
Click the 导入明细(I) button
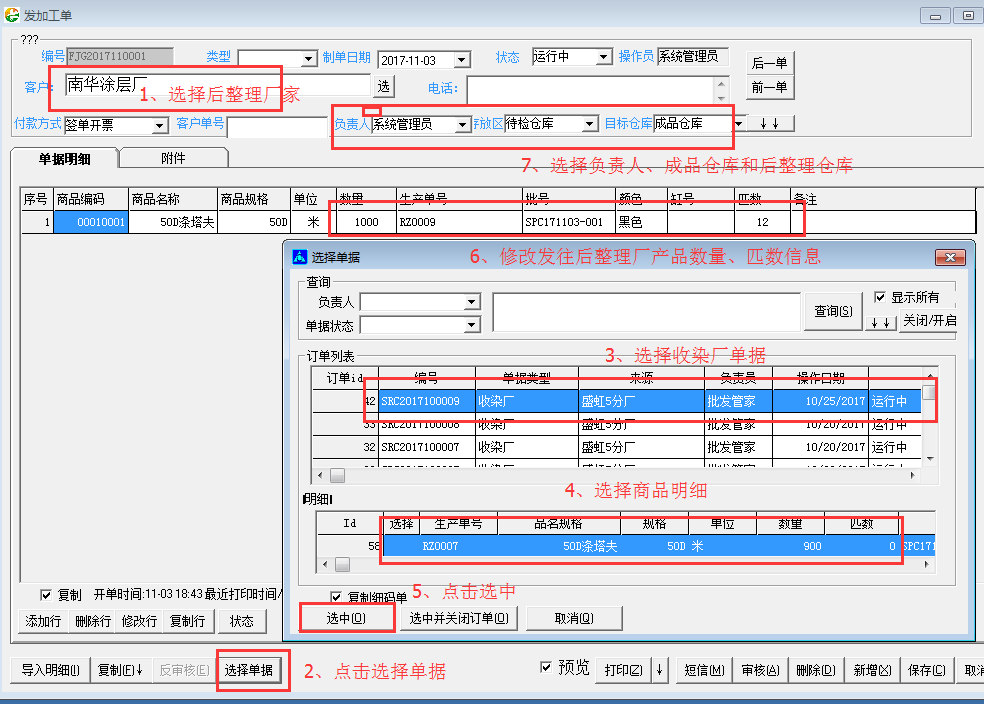pyautogui.click(x=50, y=670)
